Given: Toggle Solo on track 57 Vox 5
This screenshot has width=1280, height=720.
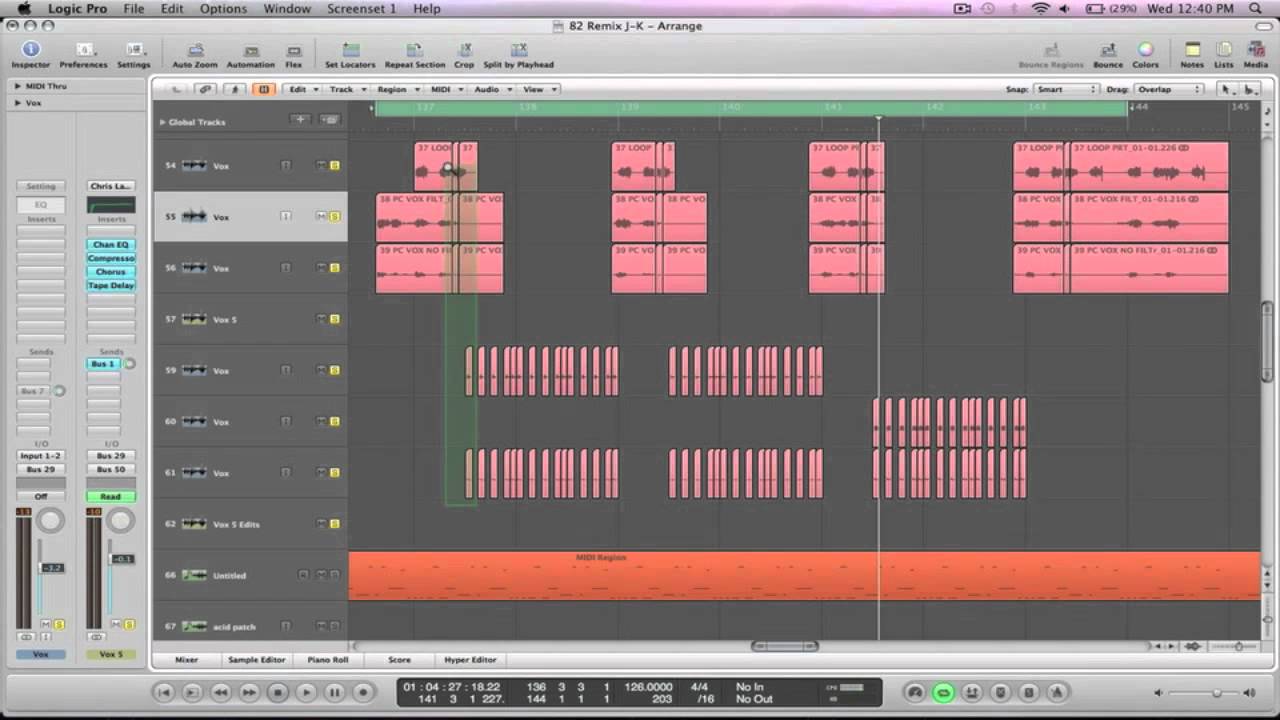Looking at the screenshot, I should pyautogui.click(x=334, y=320).
